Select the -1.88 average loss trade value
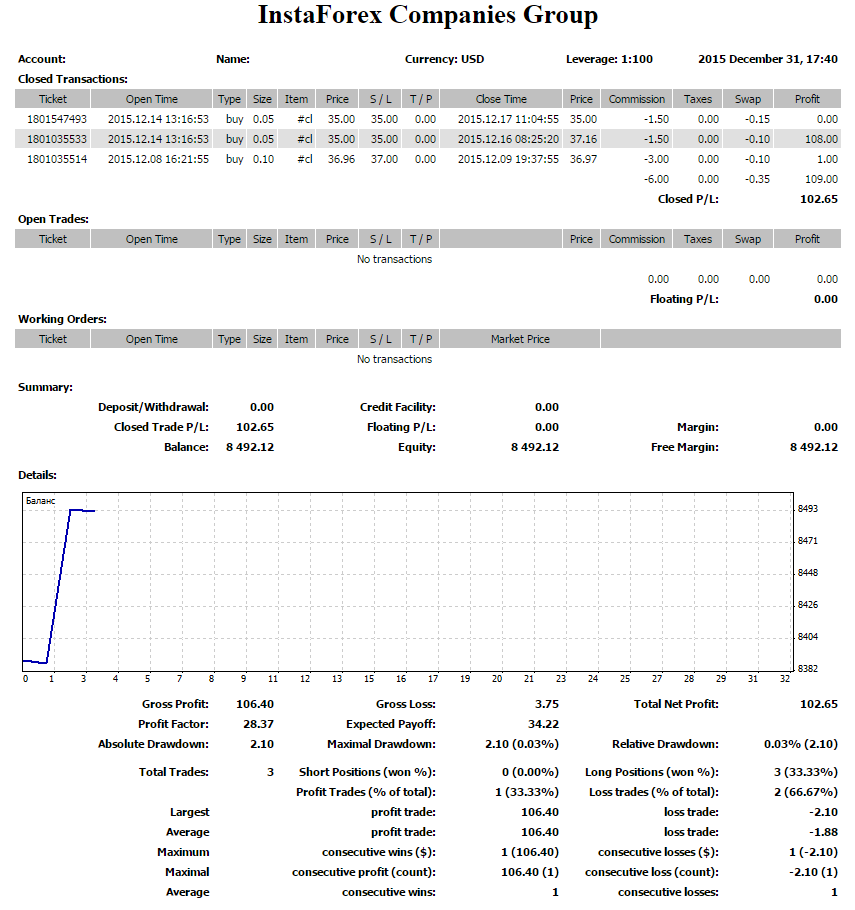The image size is (855, 910). click(x=823, y=832)
